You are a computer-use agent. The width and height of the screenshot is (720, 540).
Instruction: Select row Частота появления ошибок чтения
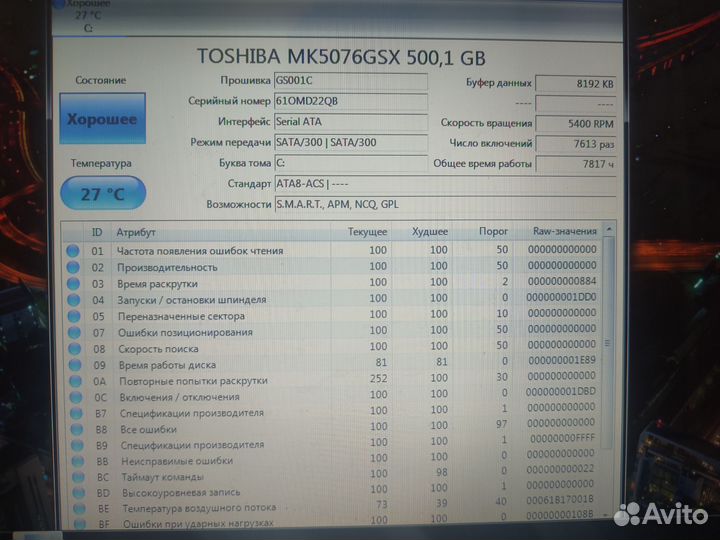[x=332, y=250]
